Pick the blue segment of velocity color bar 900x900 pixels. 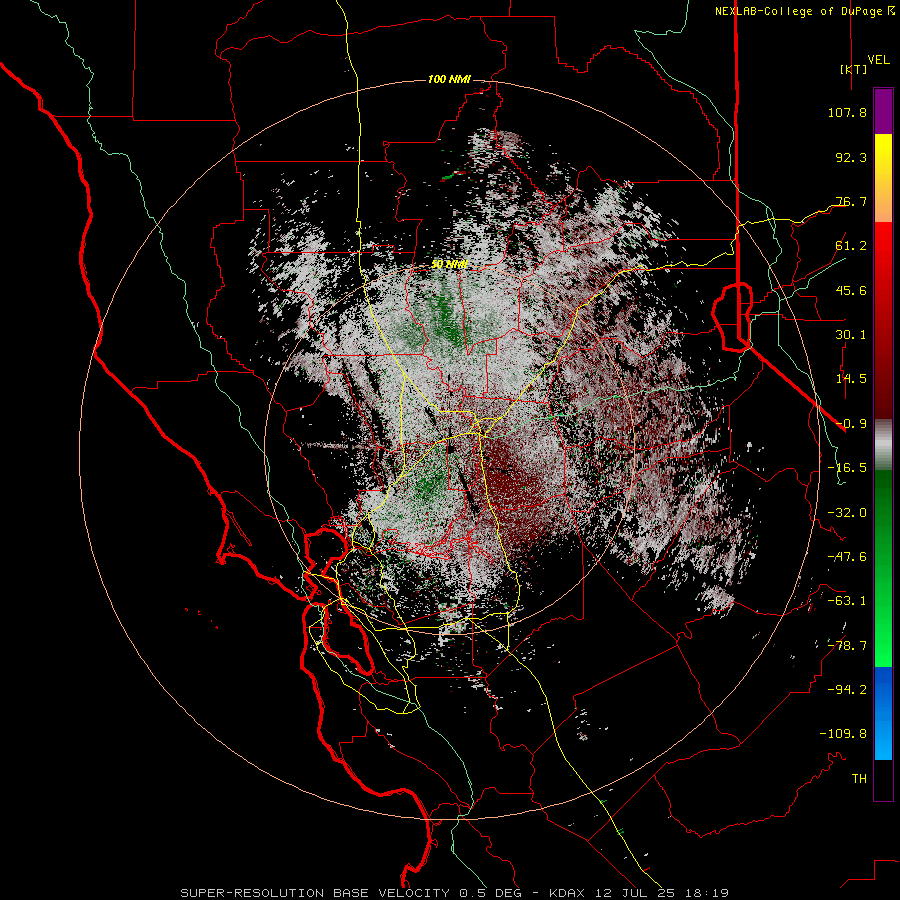(x=883, y=713)
